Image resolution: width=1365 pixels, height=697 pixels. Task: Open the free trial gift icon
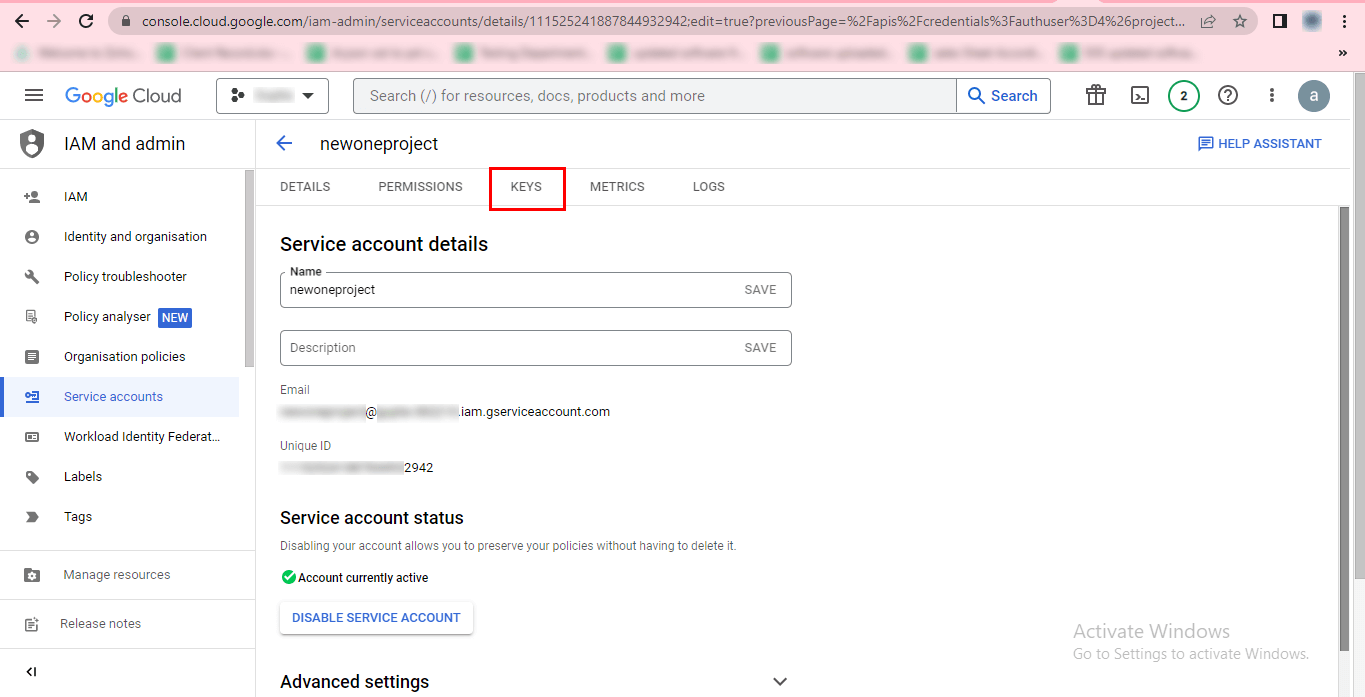coord(1096,95)
